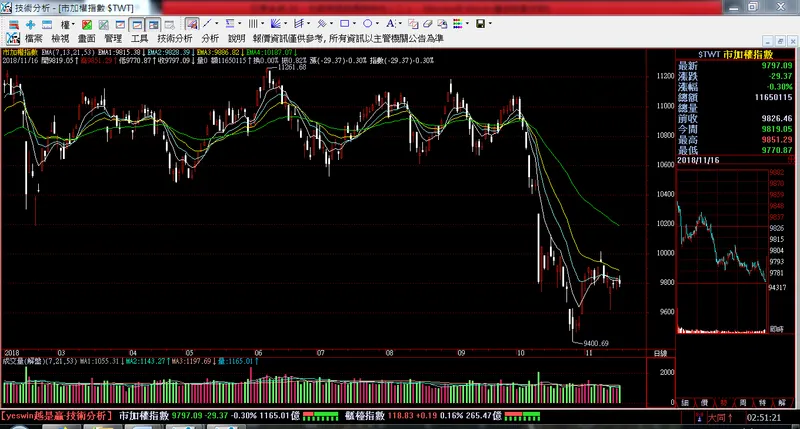800x429 pixels.
Task: Toggle the highlighted chart-window layout button
Action: pyautogui.click(x=137, y=24)
